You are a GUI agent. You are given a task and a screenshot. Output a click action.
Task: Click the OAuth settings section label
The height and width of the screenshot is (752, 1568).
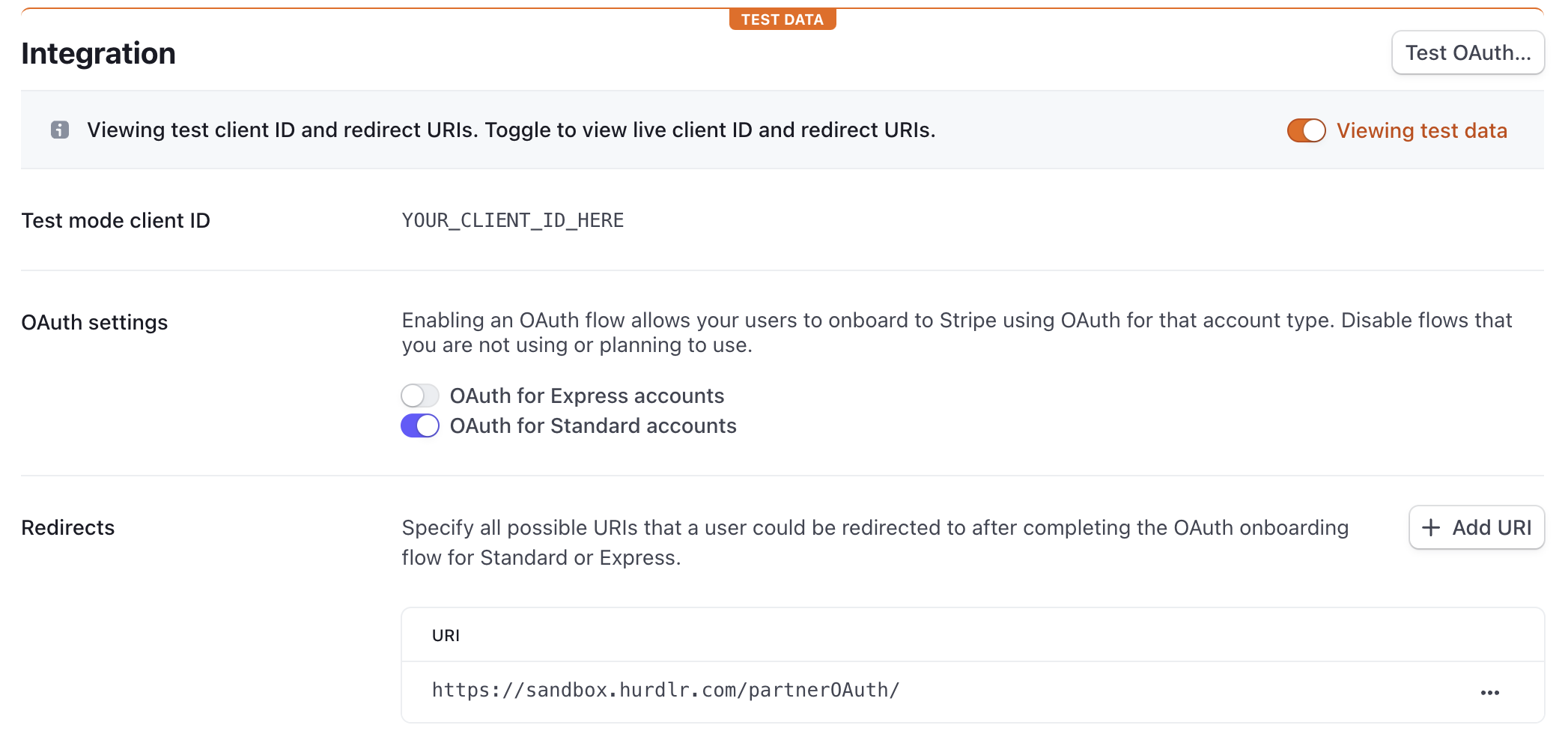[94, 323]
